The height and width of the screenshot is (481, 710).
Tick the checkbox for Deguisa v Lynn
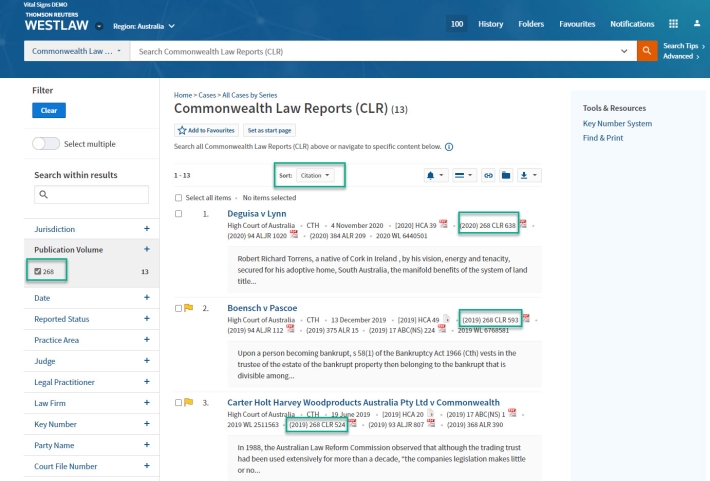coord(178,214)
